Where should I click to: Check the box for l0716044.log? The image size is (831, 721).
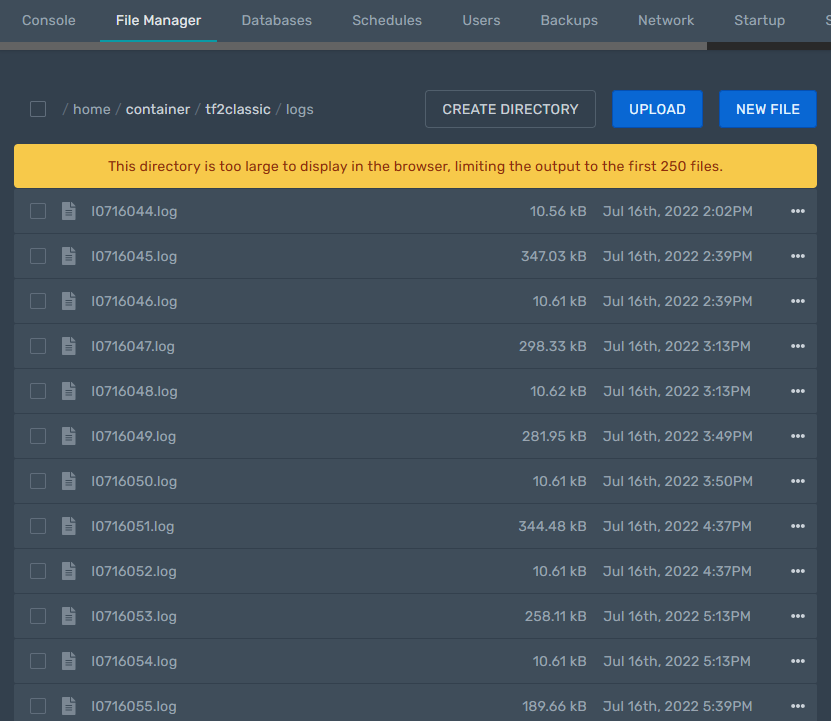[38, 211]
